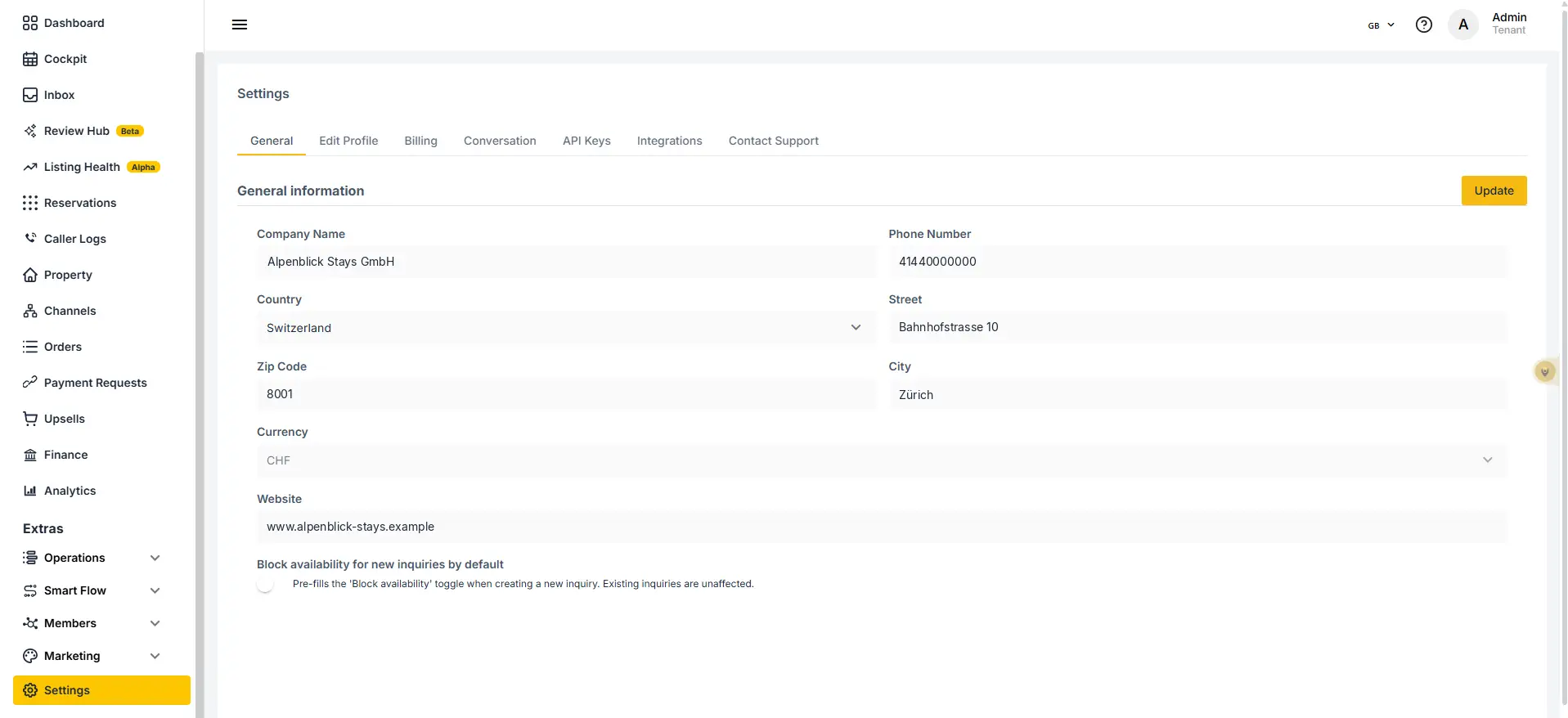This screenshot has height=718, width=1568.
Task: Expand the Smart Flow chevron
Action: click(155, 590)
